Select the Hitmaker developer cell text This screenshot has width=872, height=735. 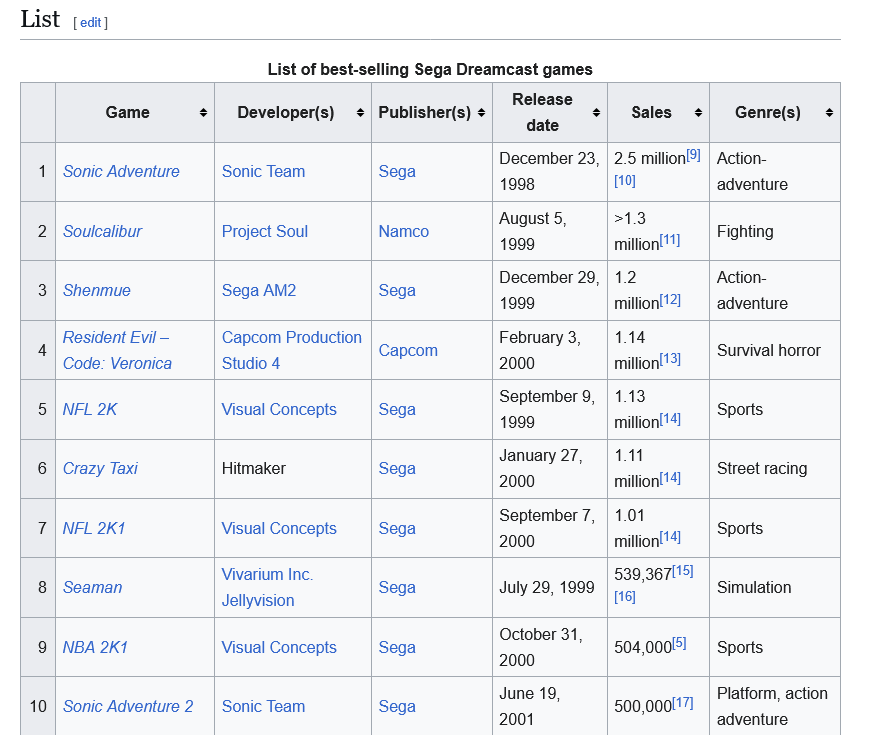[x=254, y=468]
